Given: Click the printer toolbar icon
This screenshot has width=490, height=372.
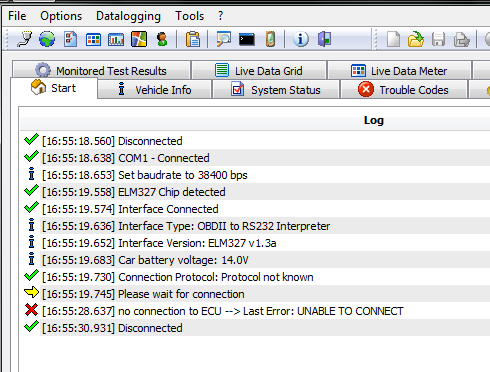Looking at the screenshot, I should [462, 40].
